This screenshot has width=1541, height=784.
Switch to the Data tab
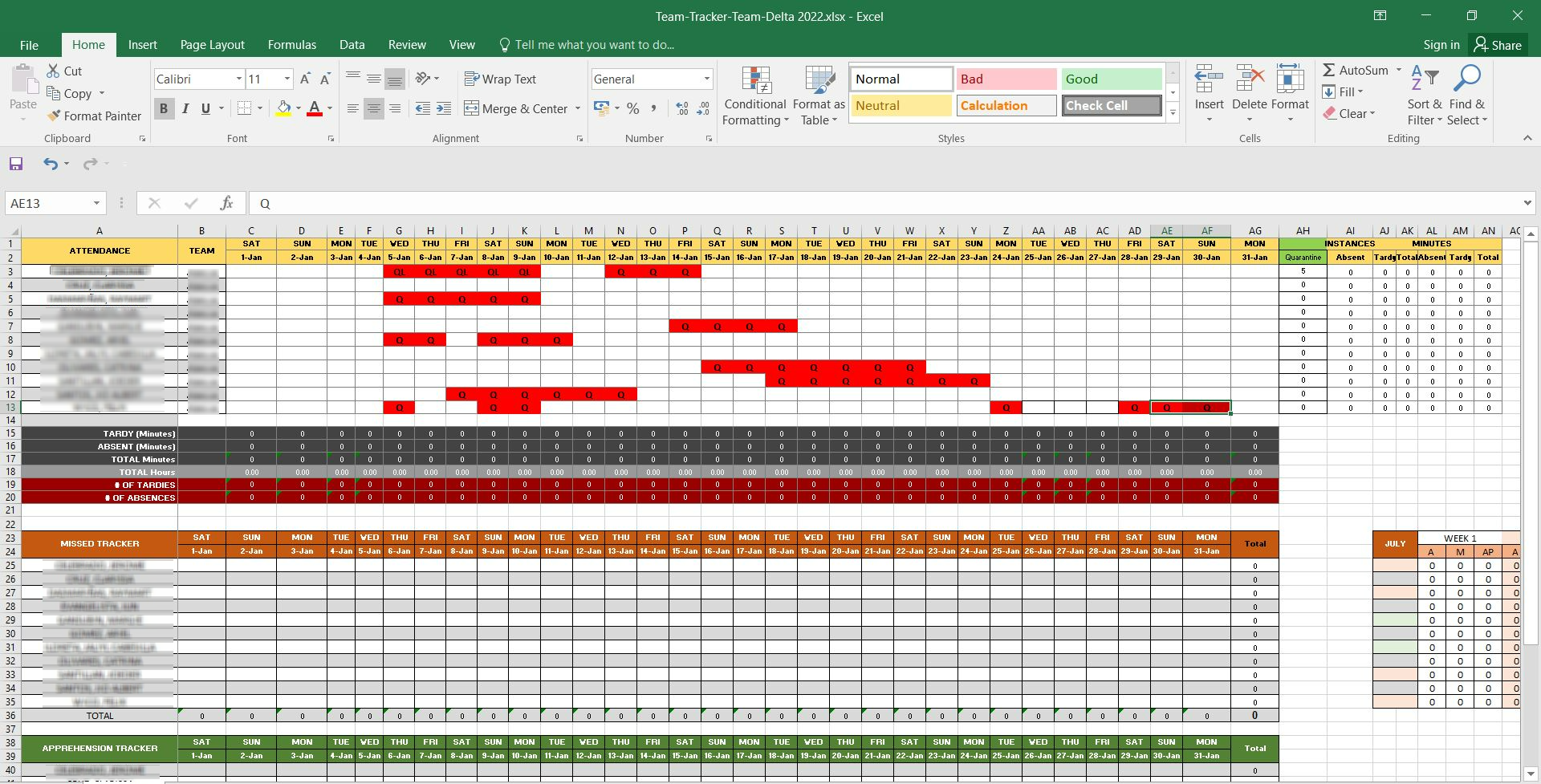coord(352,45)
